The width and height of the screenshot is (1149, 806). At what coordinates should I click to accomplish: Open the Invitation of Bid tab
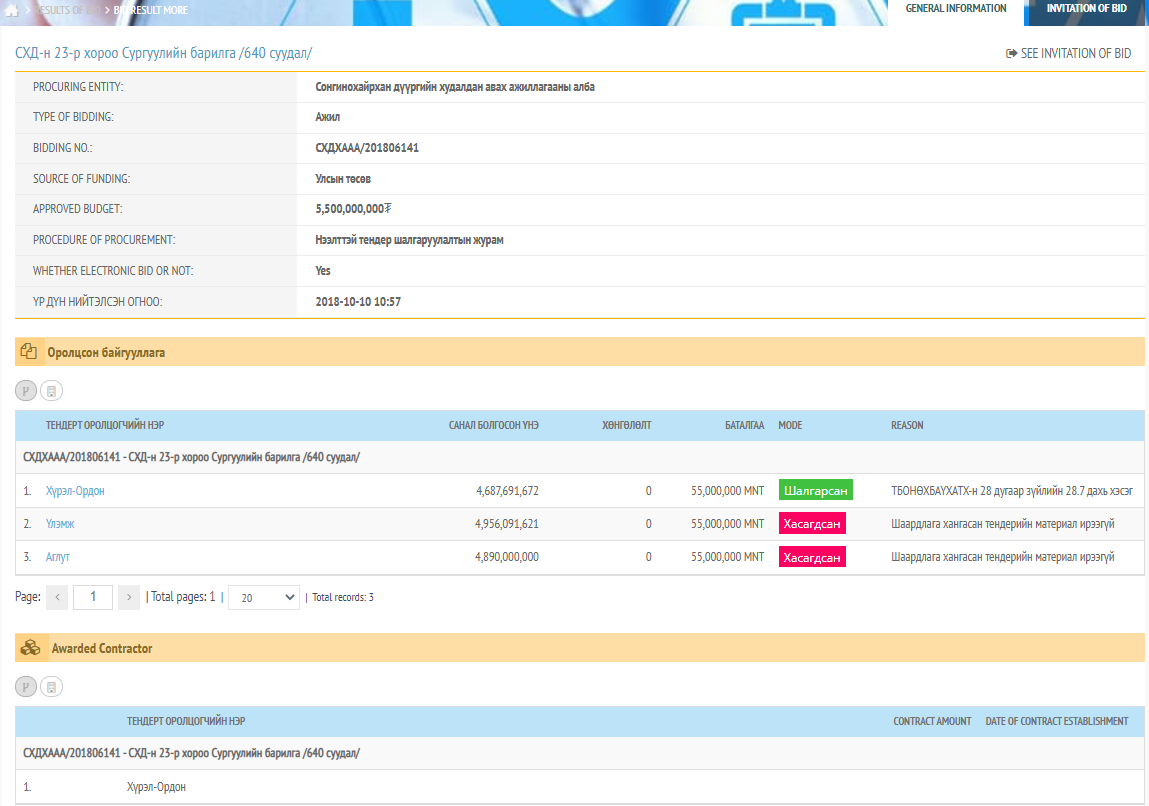pos(1086,9)
